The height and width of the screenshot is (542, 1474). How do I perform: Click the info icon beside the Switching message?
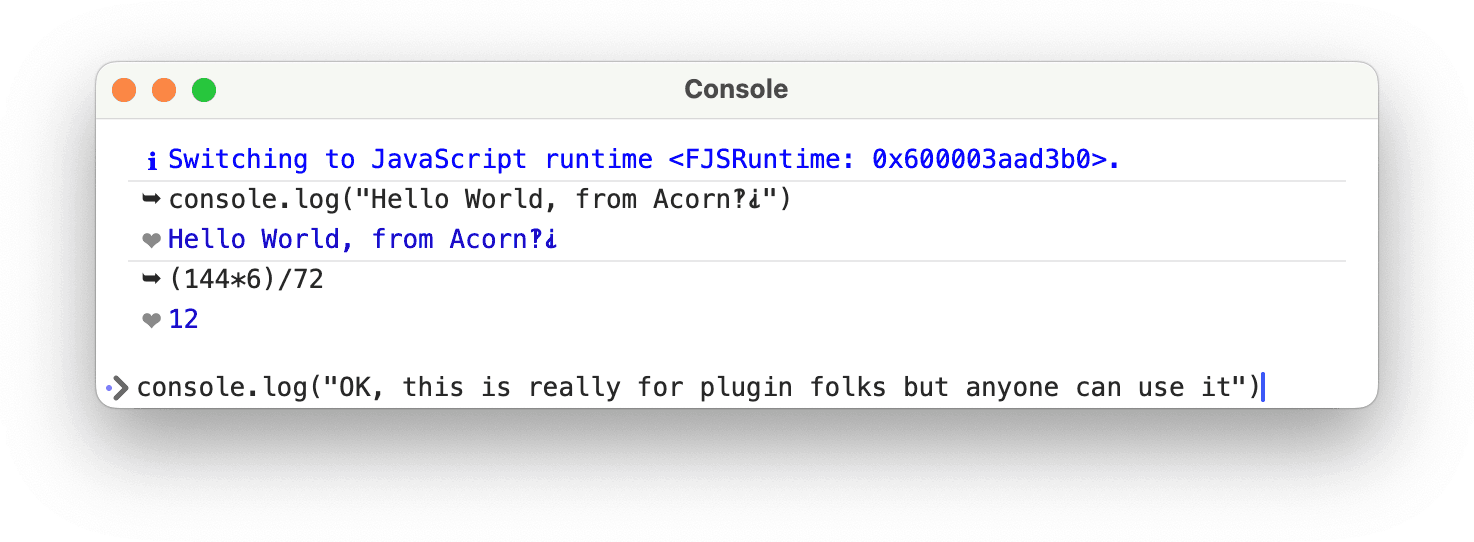152,160
